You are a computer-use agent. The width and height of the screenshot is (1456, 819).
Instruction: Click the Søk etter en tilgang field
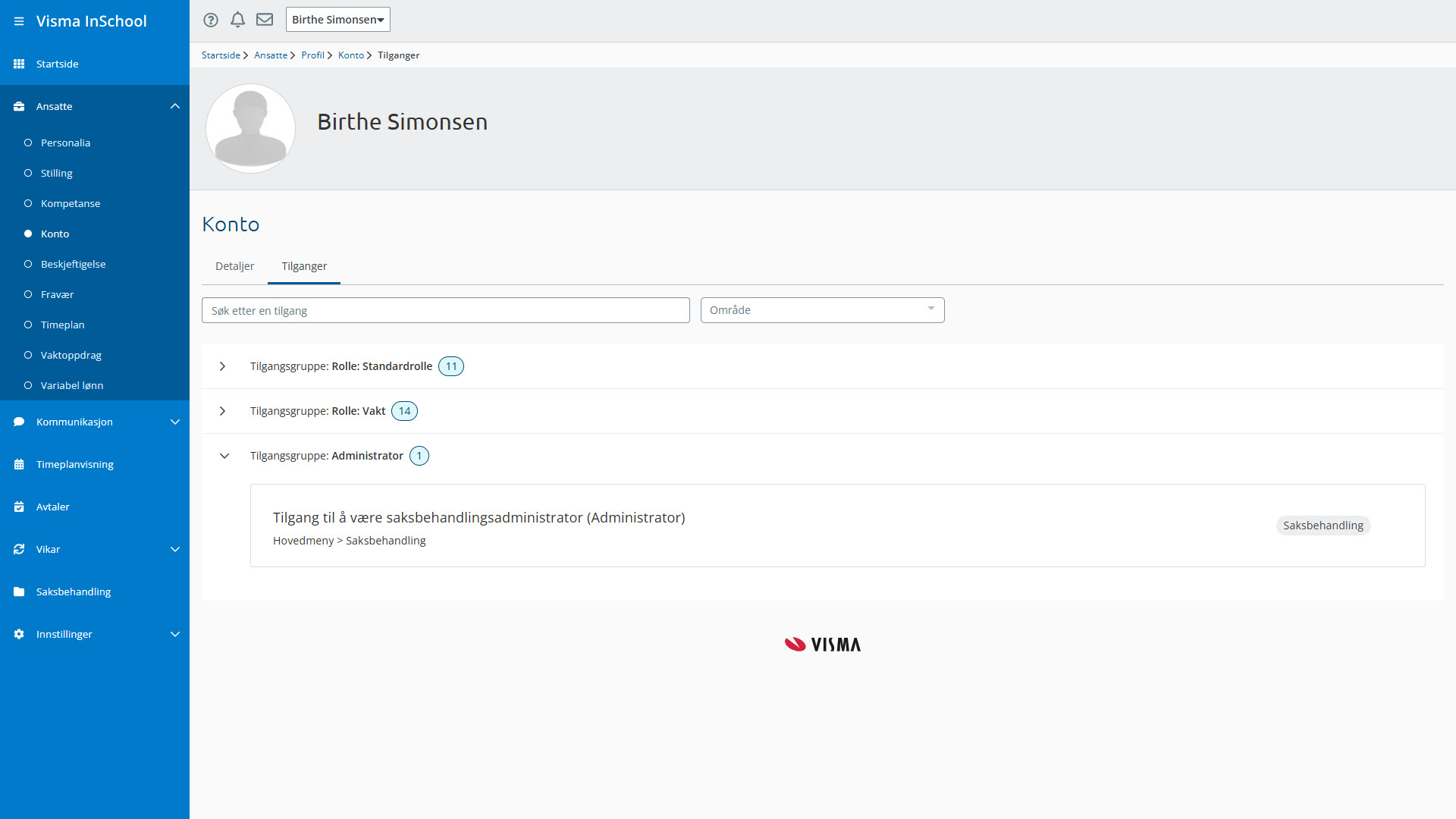(x=445, y=311)
